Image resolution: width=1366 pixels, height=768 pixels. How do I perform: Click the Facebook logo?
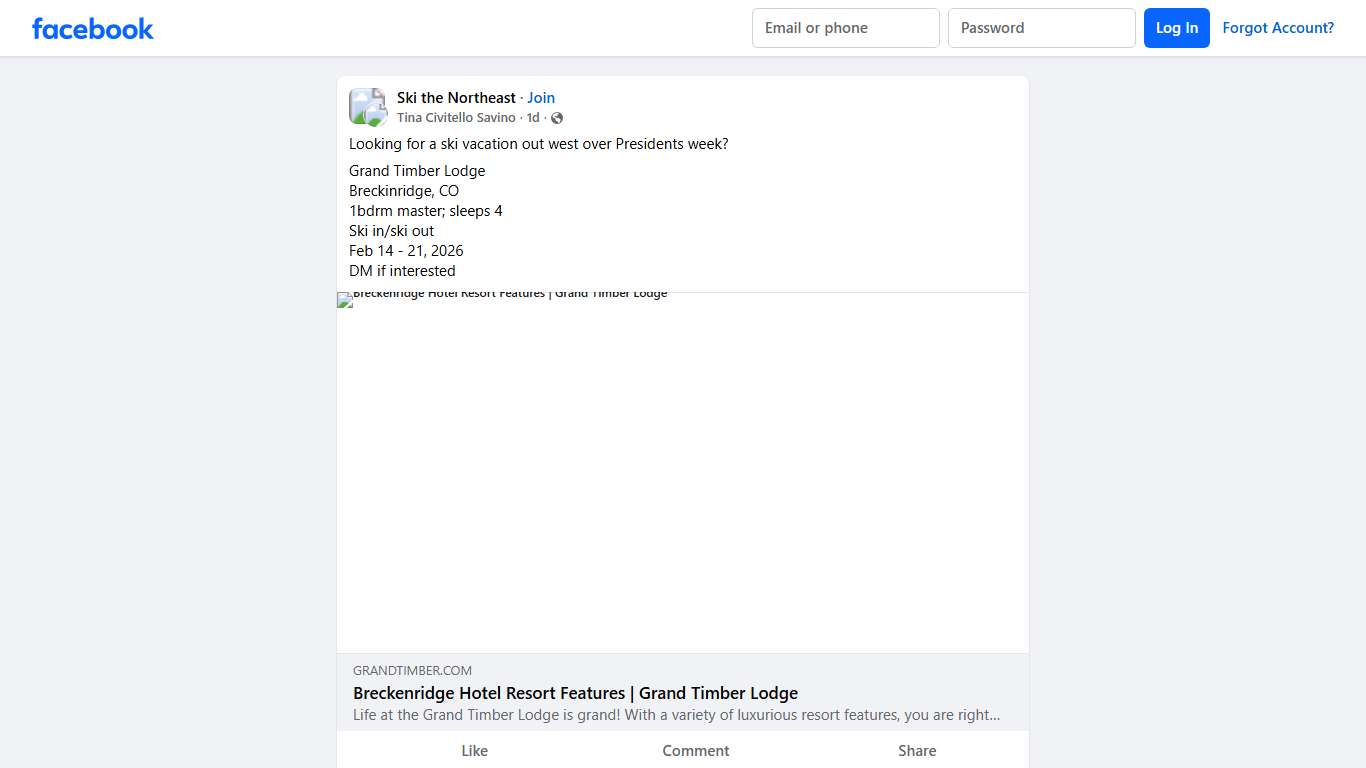[x=92, y=28]
